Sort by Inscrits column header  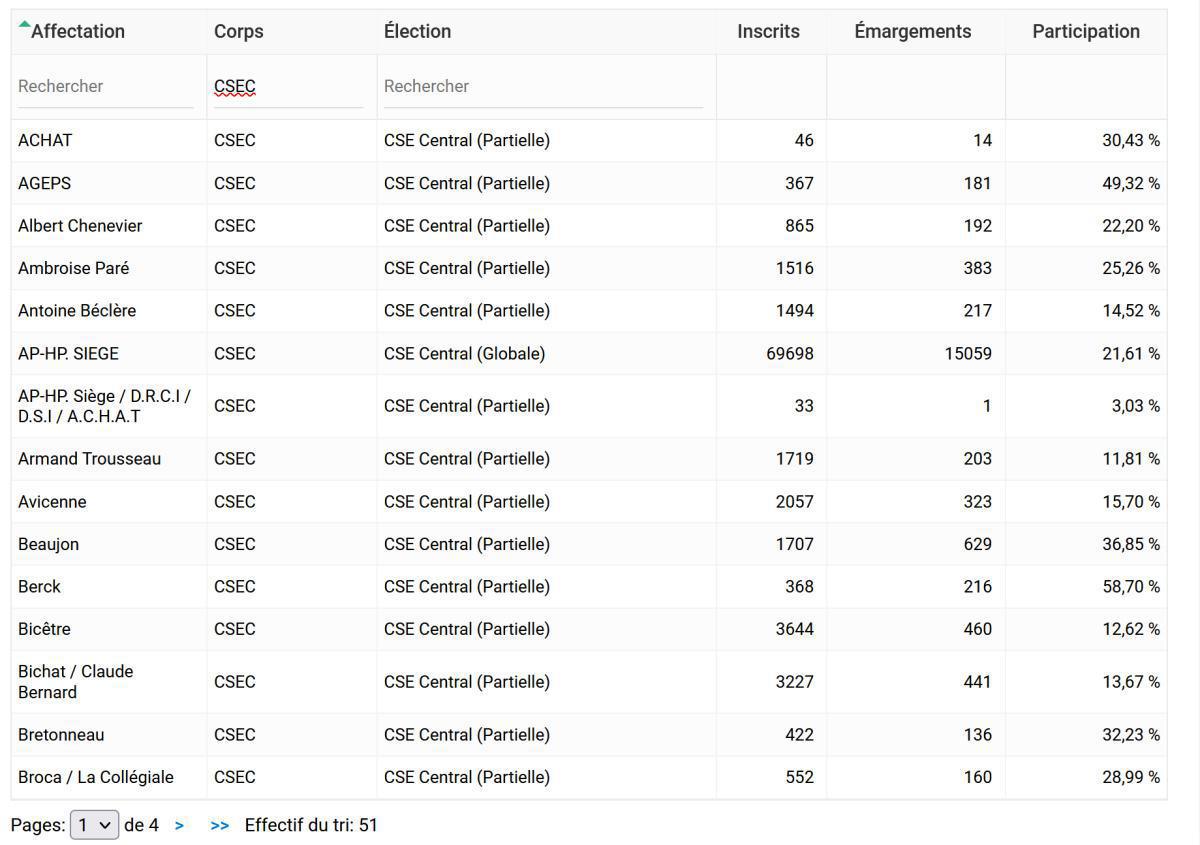click(768, 32)
